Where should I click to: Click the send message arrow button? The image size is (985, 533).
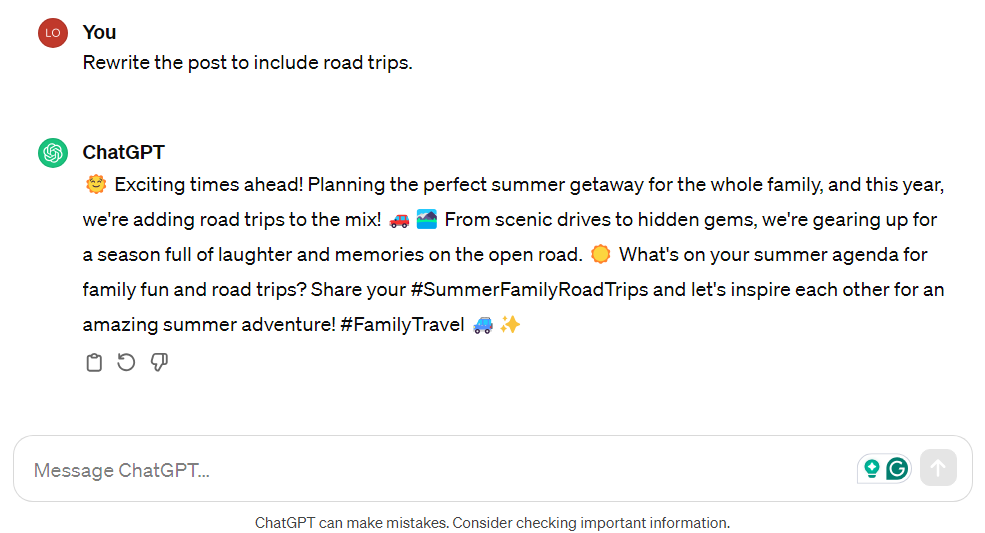click(938, 468)
